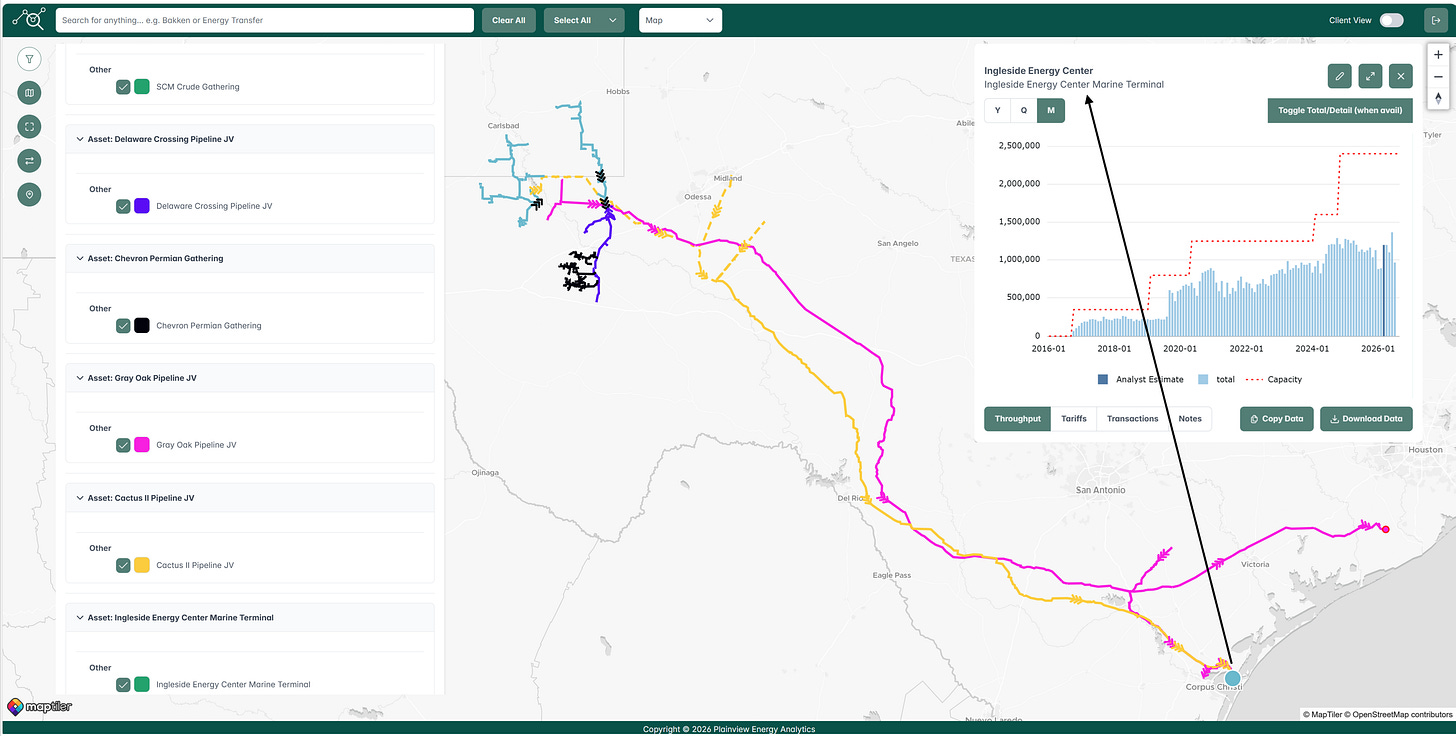Click the purple Delaware Crossing Pipeline color swatch

(142, 206)
